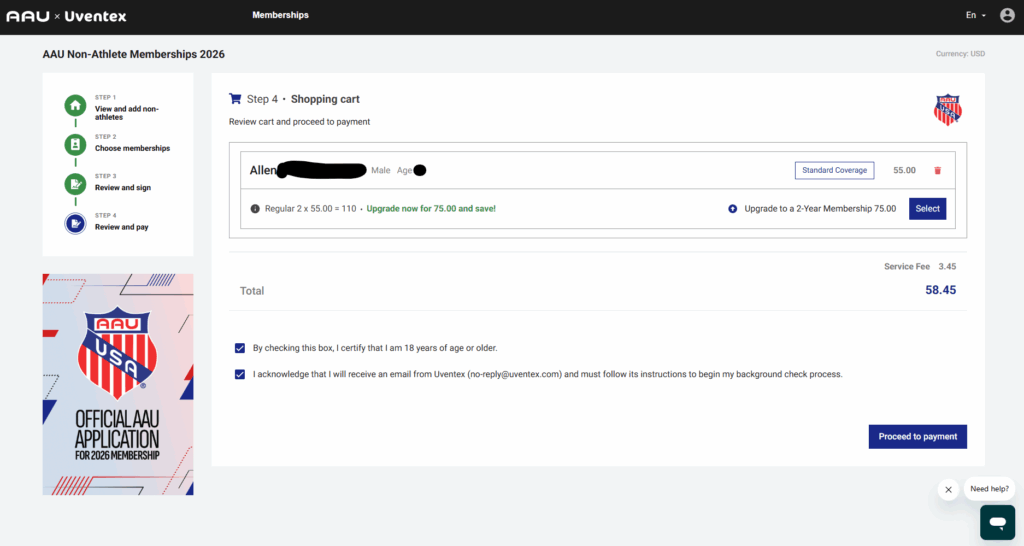The image size is (1024, 546).
Task: Click the Step 3 review and sign icon
Action: pyautogui.click(x=75, y=184)
